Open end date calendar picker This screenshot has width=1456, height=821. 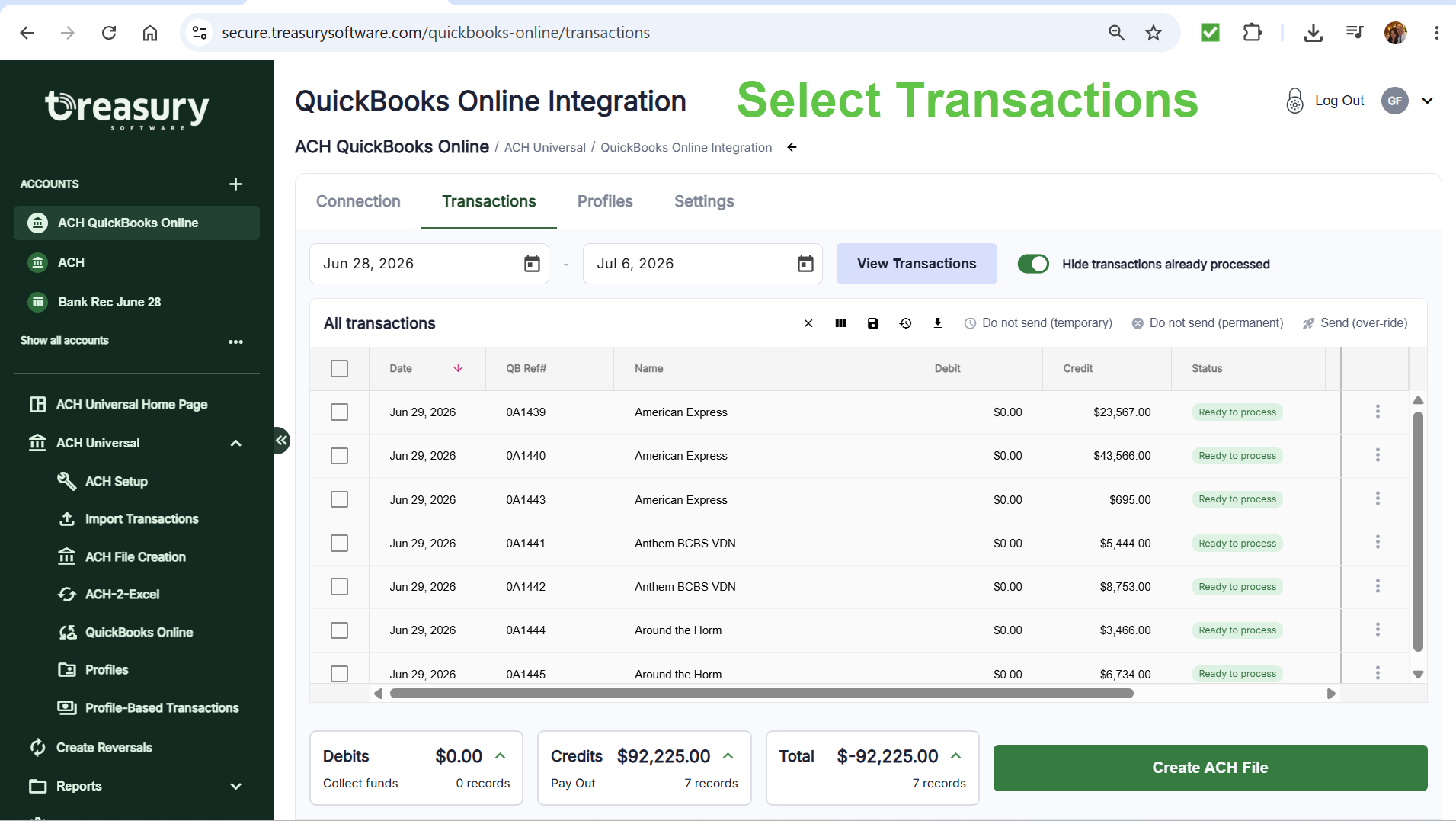point(805,264)
